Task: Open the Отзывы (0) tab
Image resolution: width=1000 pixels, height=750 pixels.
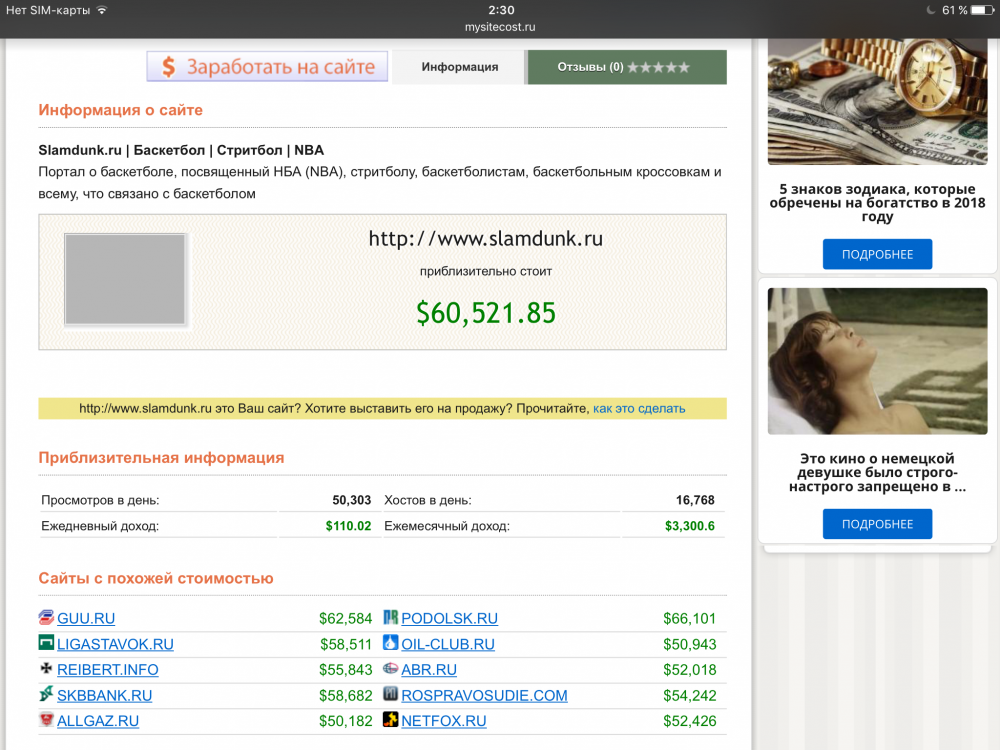Action: 626,67
